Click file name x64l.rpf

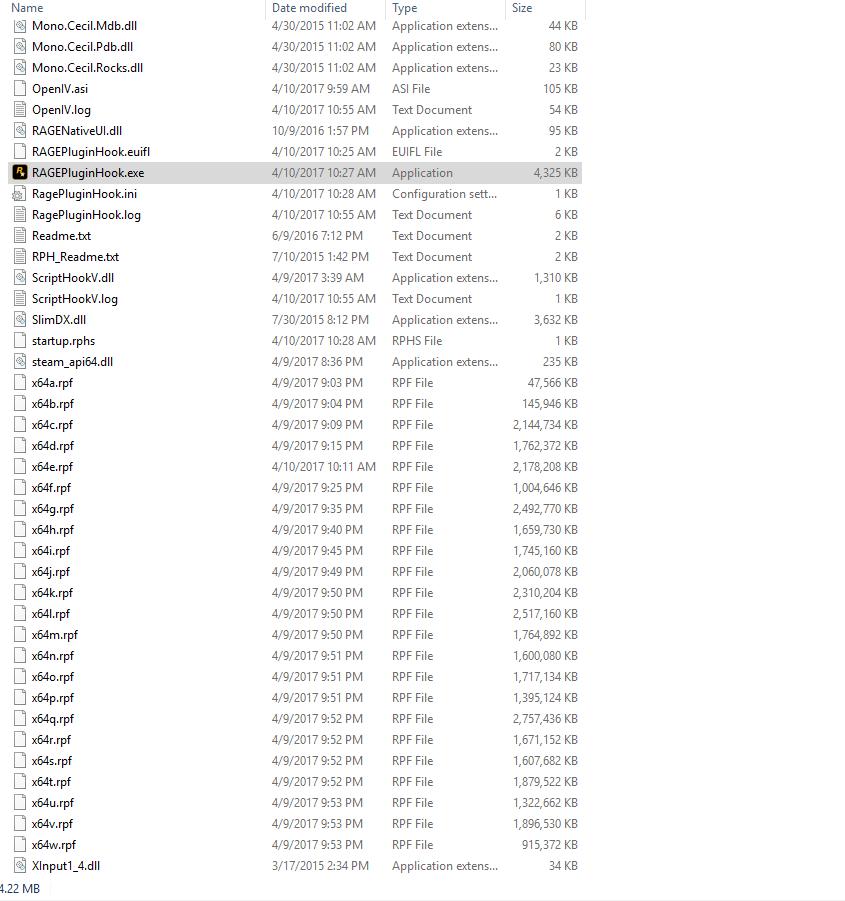click(51, 614)
